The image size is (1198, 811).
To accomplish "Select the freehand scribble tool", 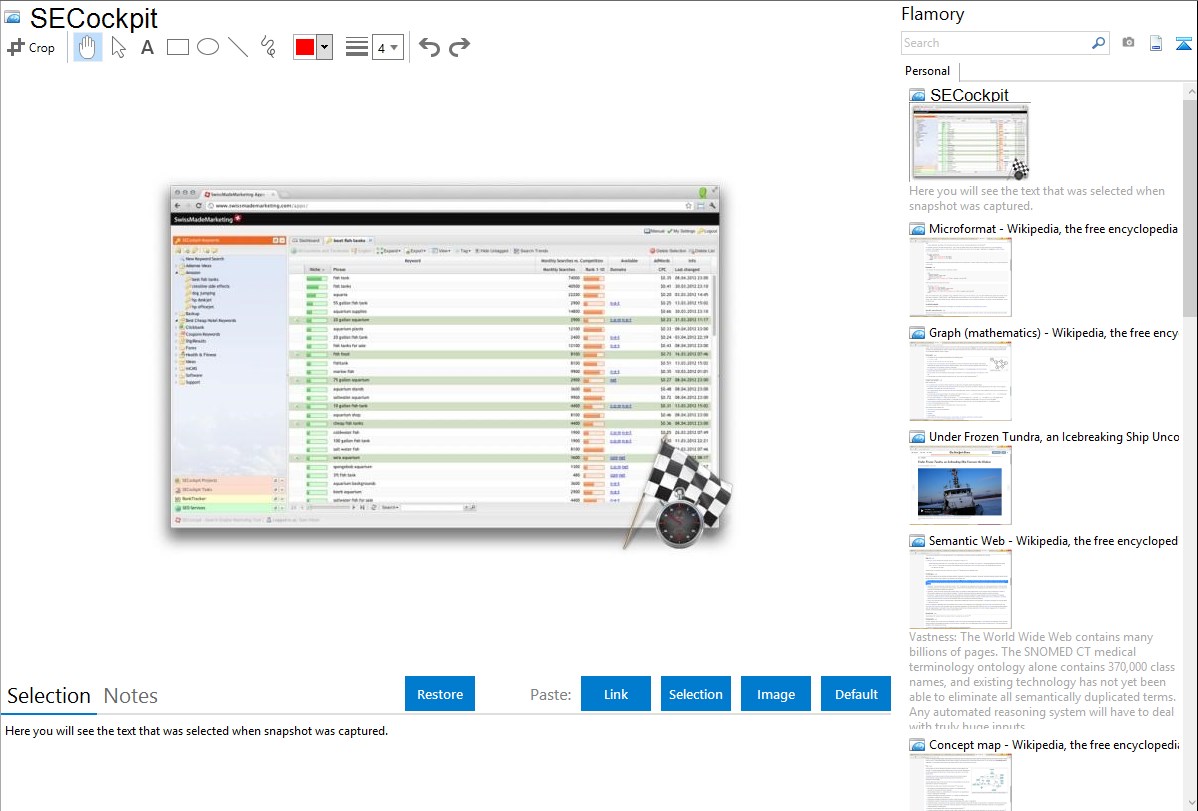I will (268, 47).
